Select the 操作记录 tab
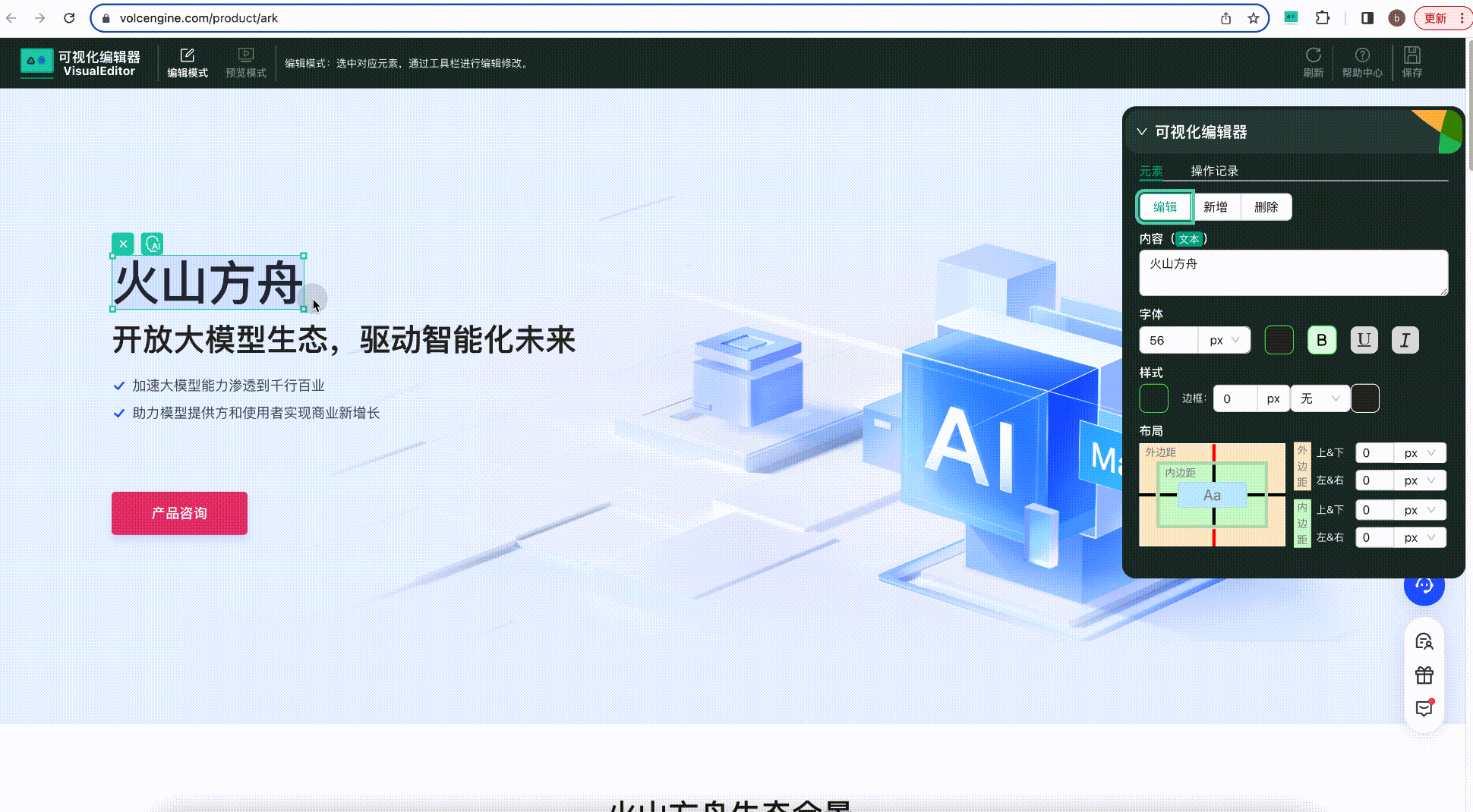This screenshot has height=812, width=1473. click(x=1214, y=172)
